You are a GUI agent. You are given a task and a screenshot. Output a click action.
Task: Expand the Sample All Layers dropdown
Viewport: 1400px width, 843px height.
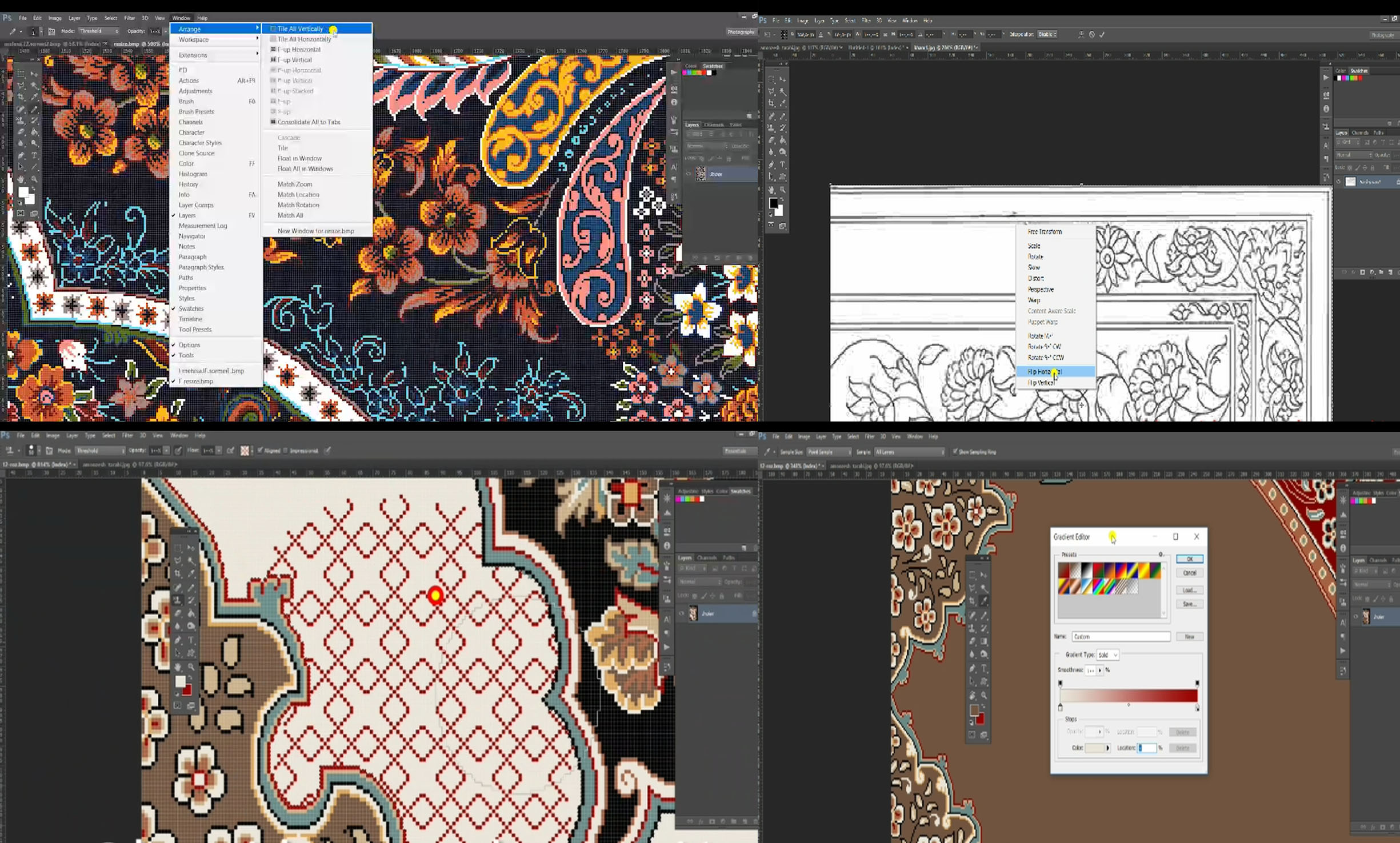click(909, 452)
